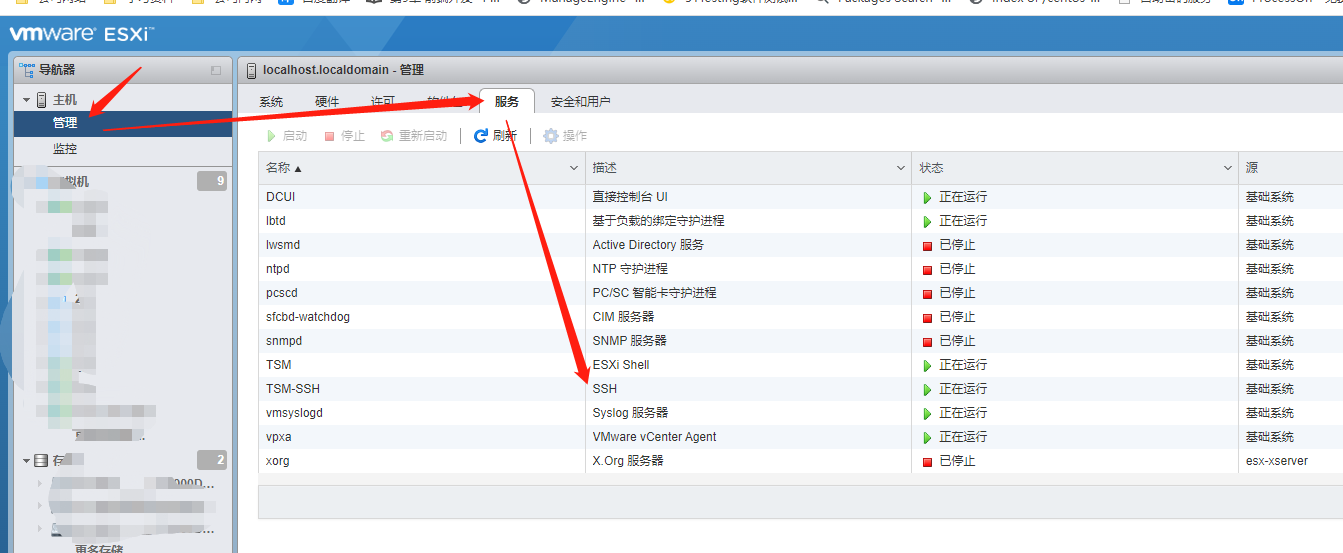Select the xorg service name

pyautogui.click(x=277, y=461)
